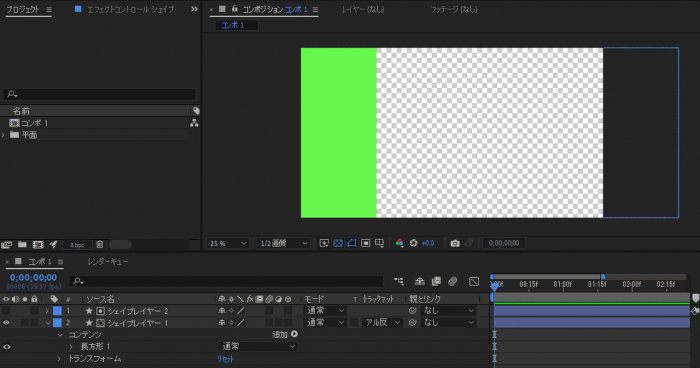Viewport: 700px width, 368px height.
Task: Toggle mask and shape path visibility
Action: [352, 243]
